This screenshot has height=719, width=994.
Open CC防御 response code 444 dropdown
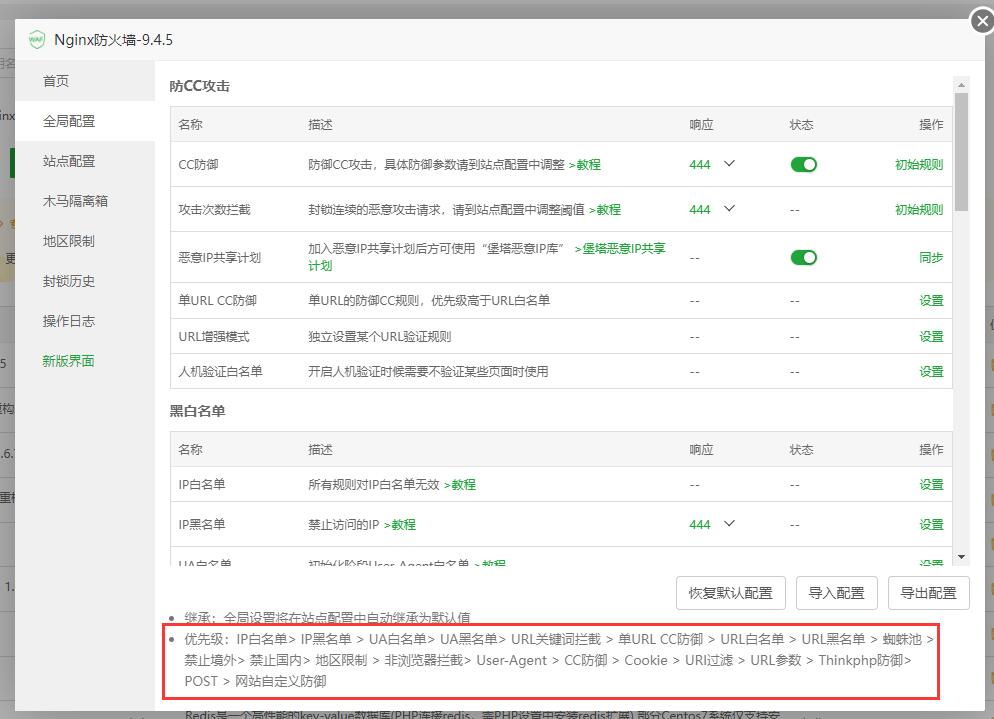(712, 164)
